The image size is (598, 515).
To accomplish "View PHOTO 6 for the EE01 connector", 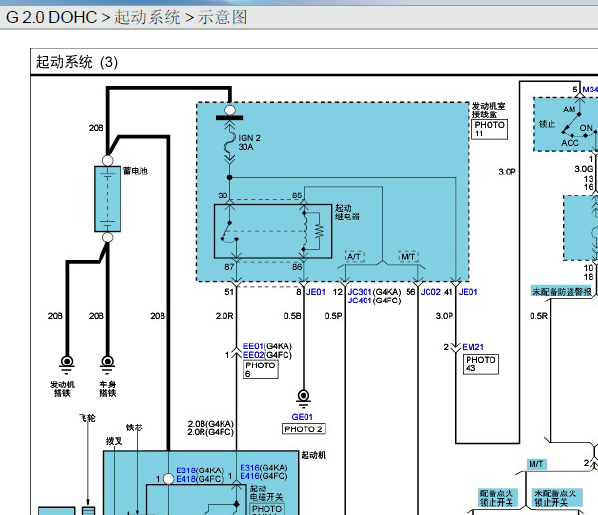I will [x=261, y=369].
